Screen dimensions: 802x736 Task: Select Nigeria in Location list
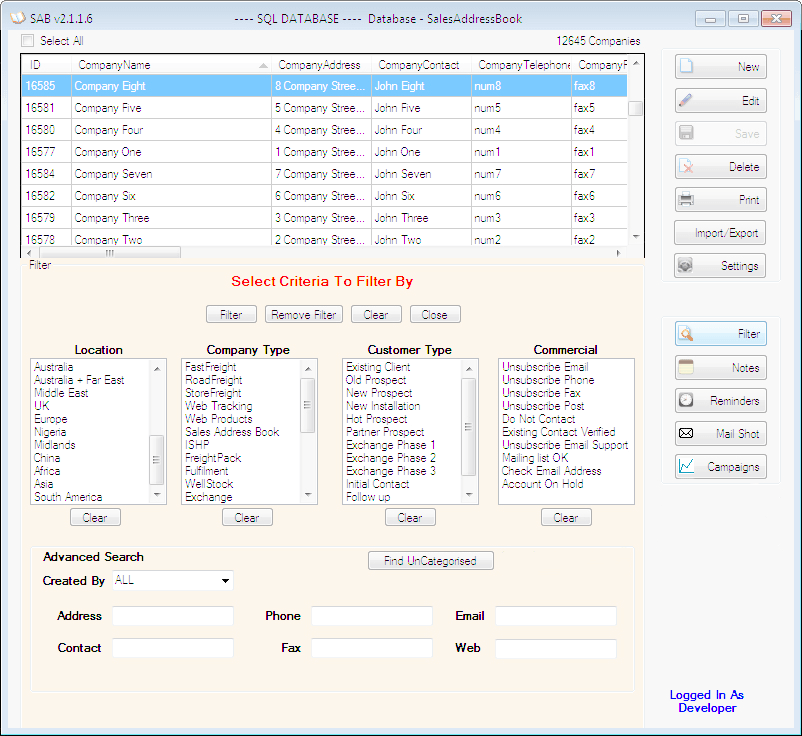coord(50,432)
